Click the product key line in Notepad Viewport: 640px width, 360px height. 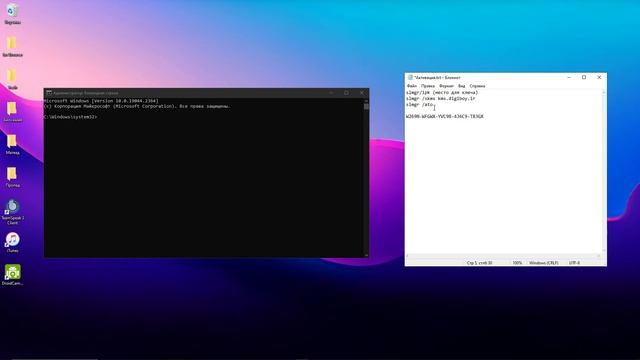point(444,116)
